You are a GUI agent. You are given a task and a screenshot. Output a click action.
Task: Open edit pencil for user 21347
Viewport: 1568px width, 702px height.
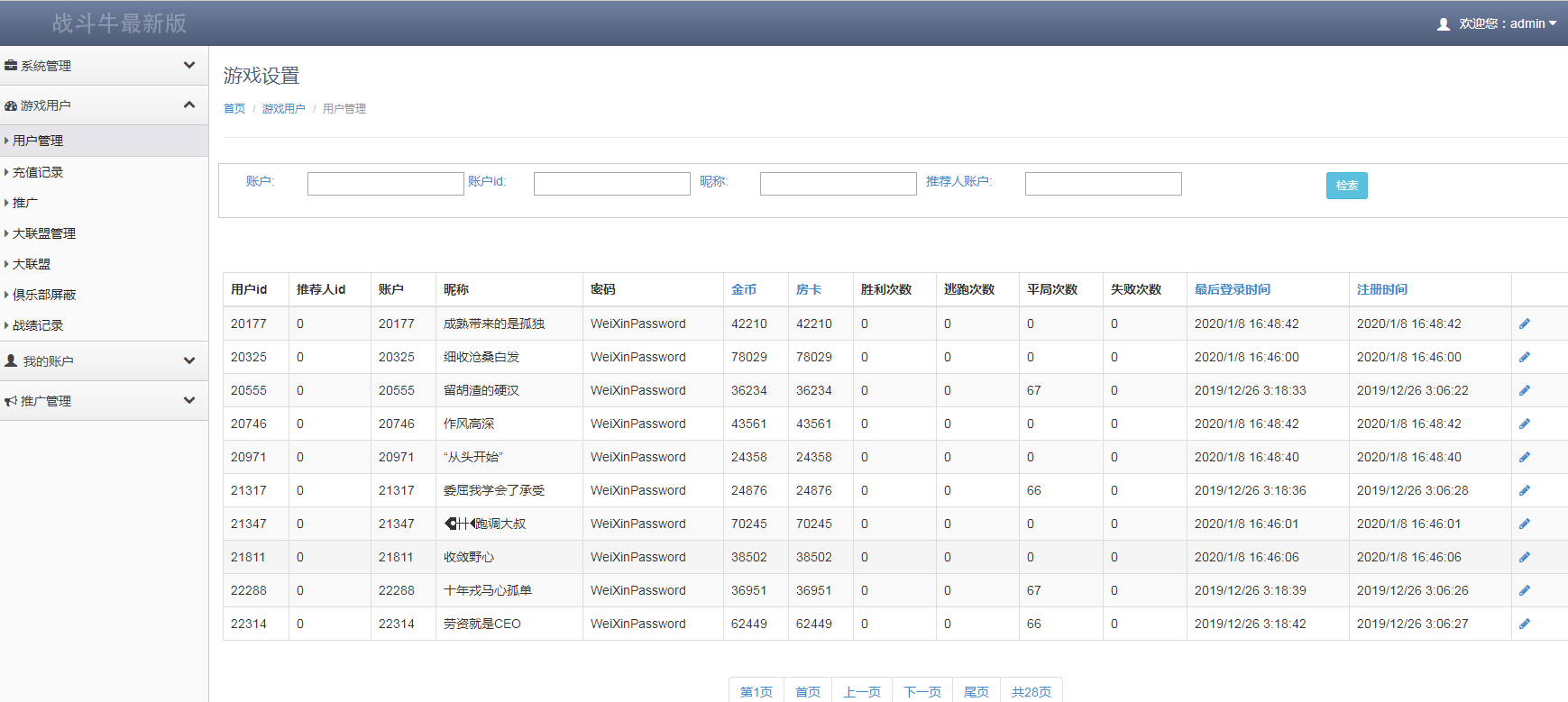[1524, 524]
